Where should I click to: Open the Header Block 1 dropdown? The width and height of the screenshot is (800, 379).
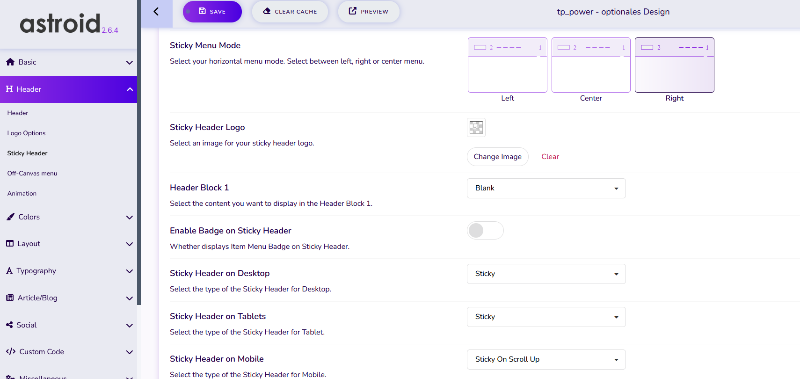coord(546,188)
